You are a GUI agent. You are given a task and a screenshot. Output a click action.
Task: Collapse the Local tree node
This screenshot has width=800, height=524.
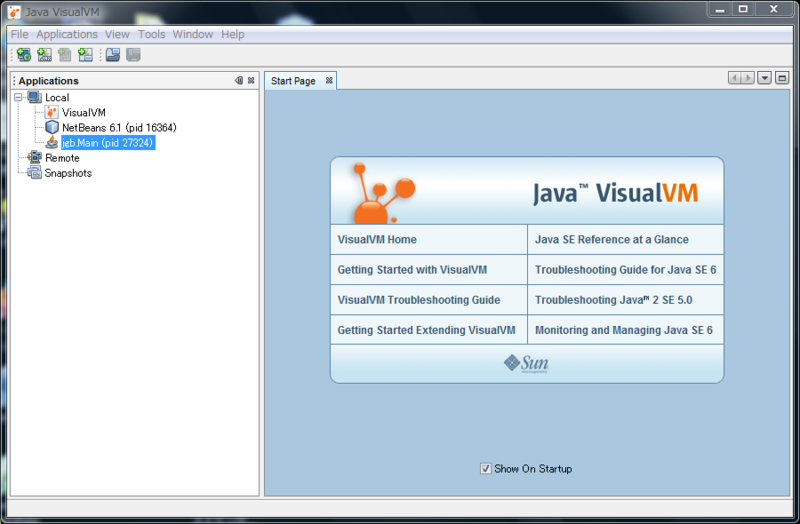point(18,97)
